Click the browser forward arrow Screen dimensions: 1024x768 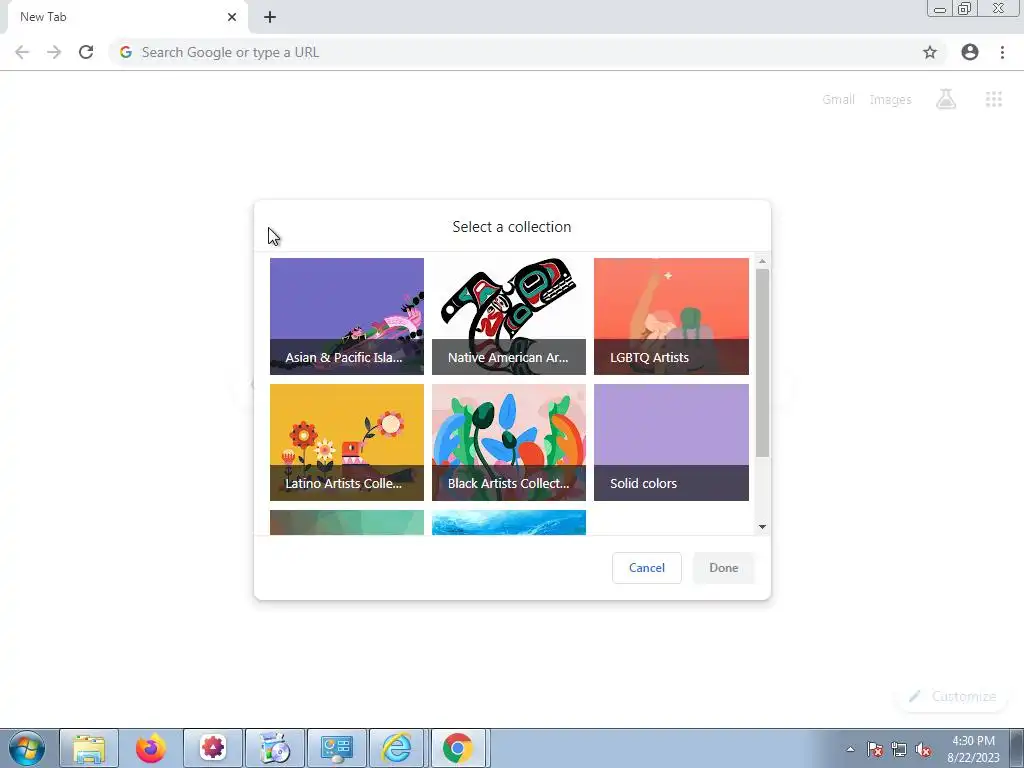[x=54, y=52]
